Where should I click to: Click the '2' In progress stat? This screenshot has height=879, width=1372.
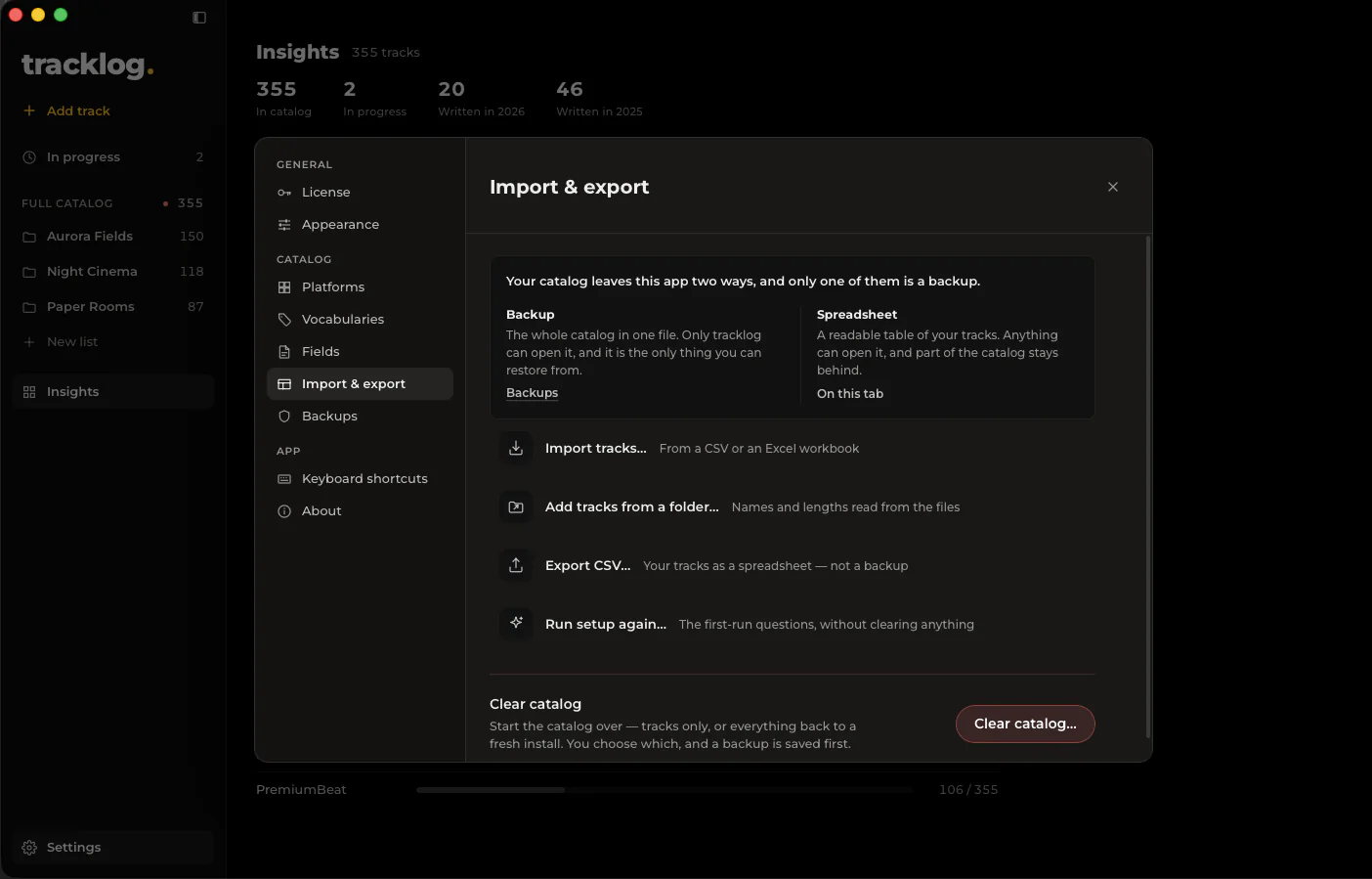click(x=374, y=99)
